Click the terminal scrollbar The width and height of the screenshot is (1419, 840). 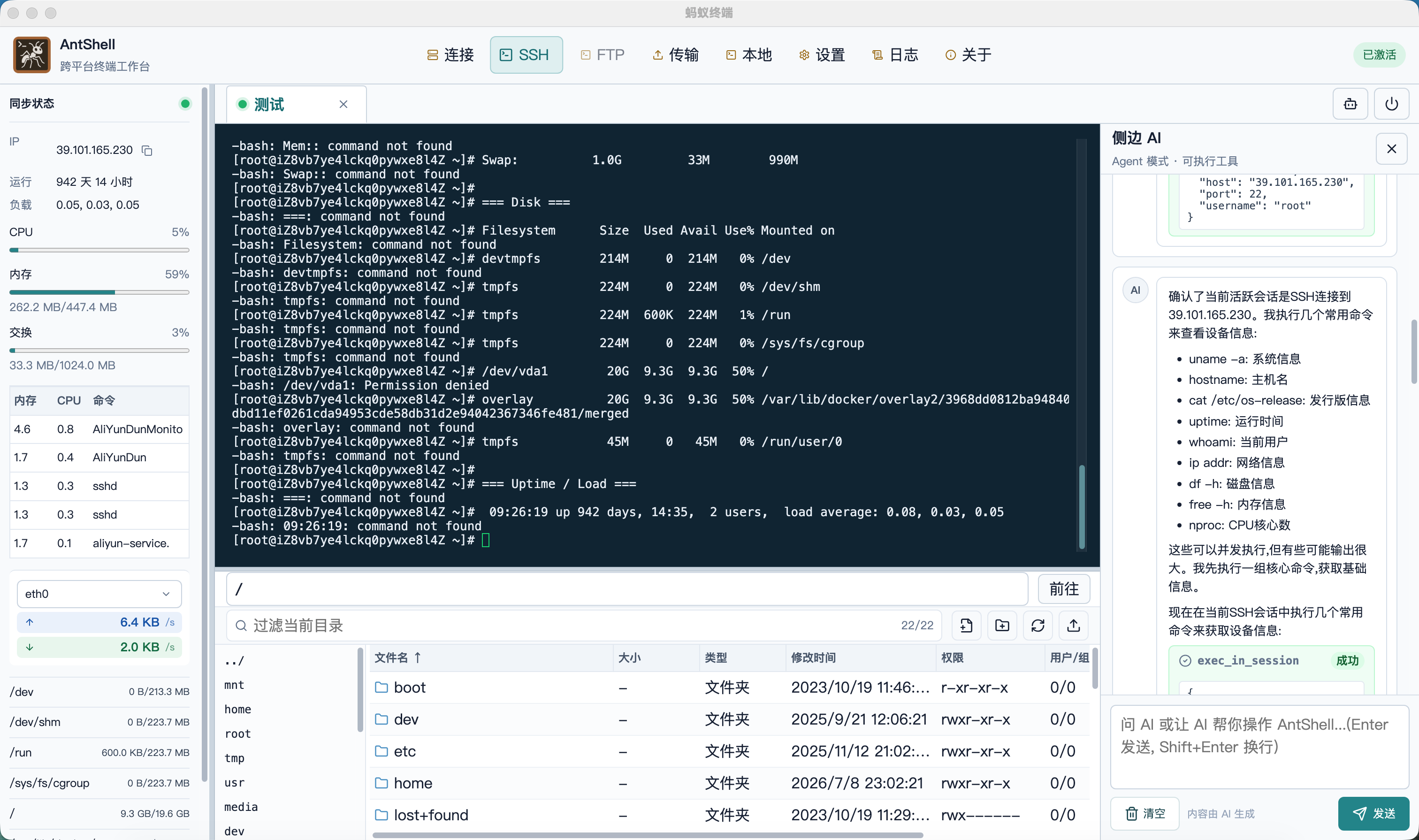tap(1082, 507)
